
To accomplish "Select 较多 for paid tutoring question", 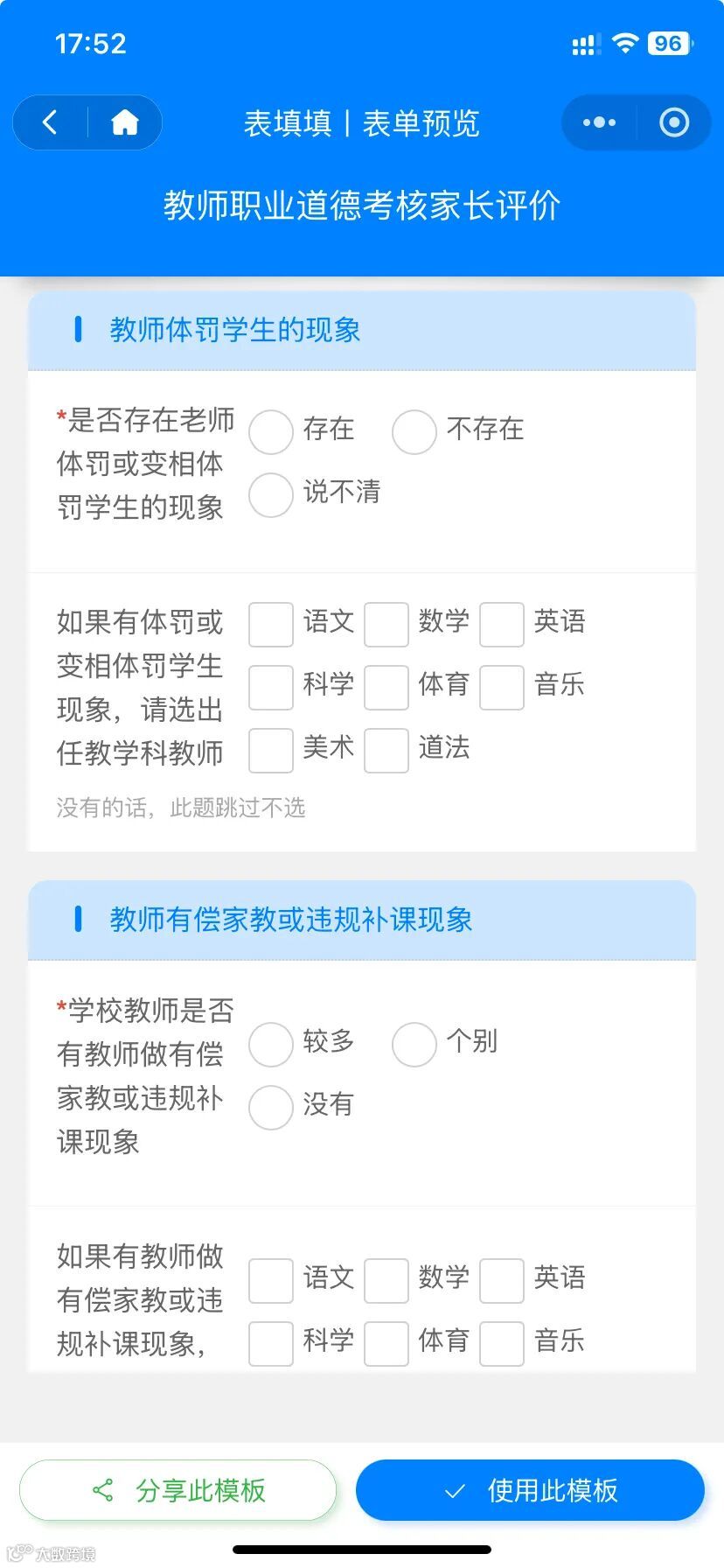I will click(271, 1044).
